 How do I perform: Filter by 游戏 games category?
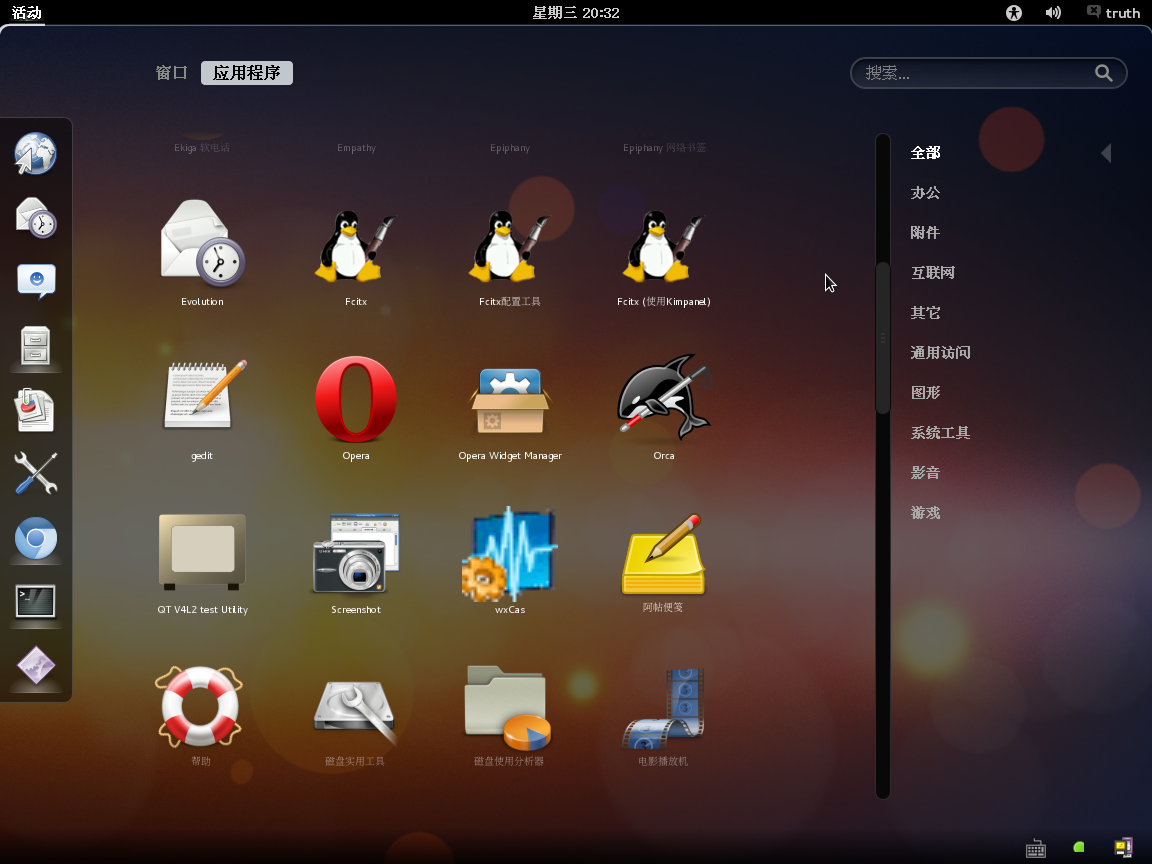pos(926,513)
